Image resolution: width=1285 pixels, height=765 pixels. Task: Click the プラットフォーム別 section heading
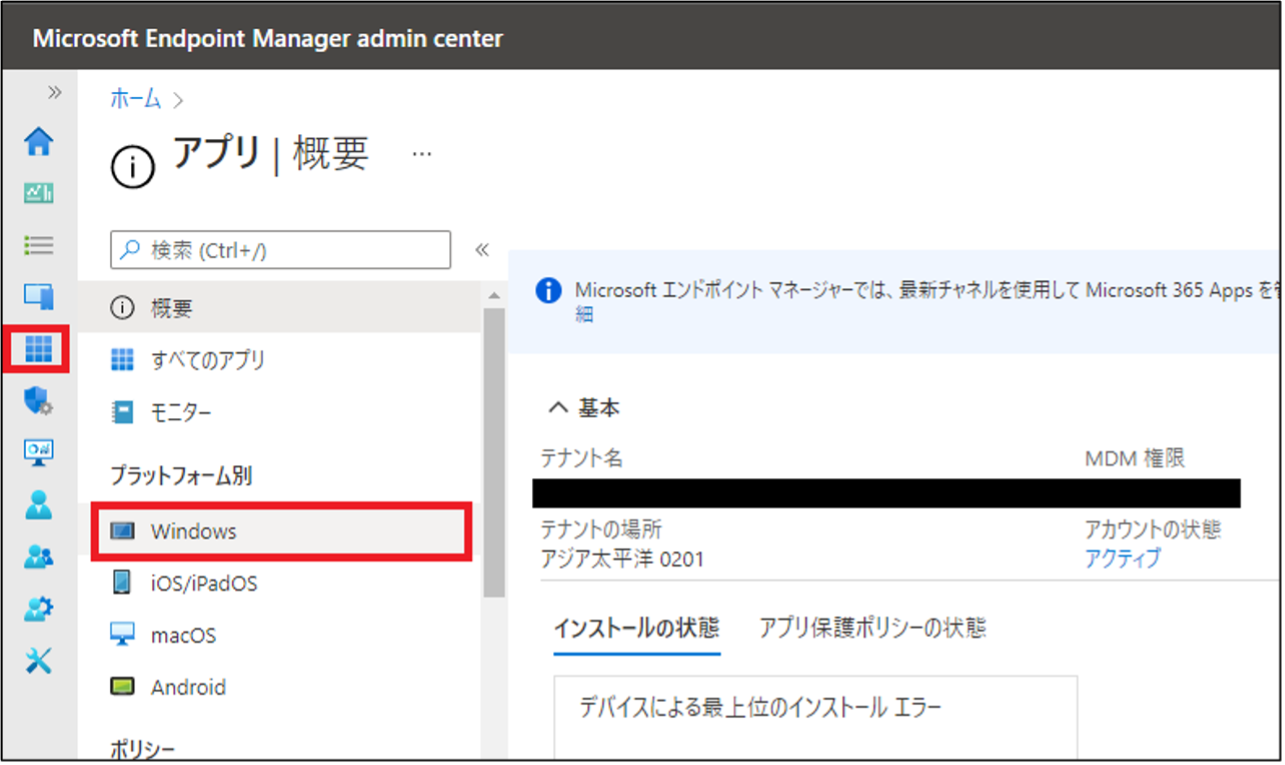coord(181,475)
